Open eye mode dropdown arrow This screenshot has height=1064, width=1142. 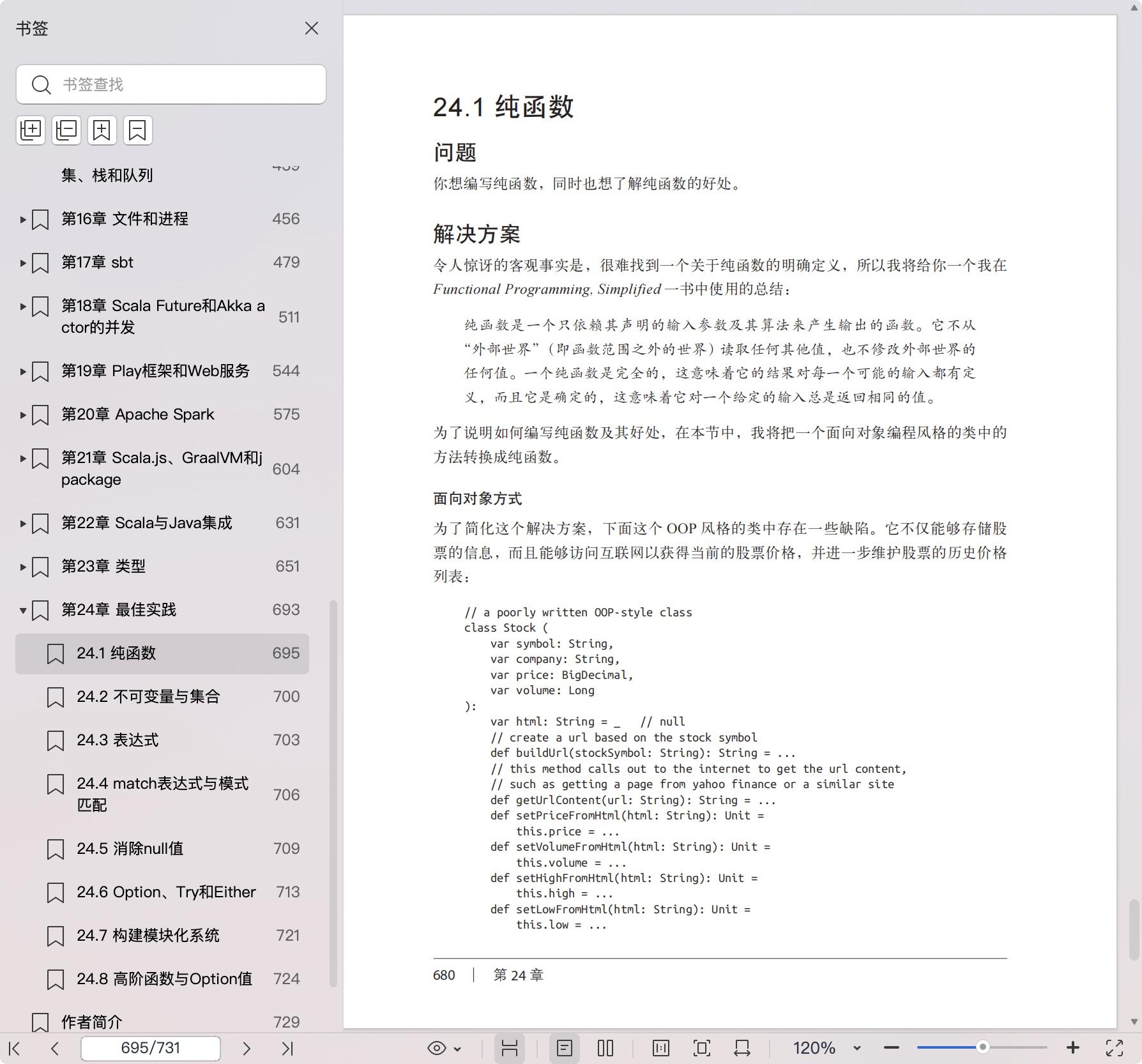[x=457, y=1049]
